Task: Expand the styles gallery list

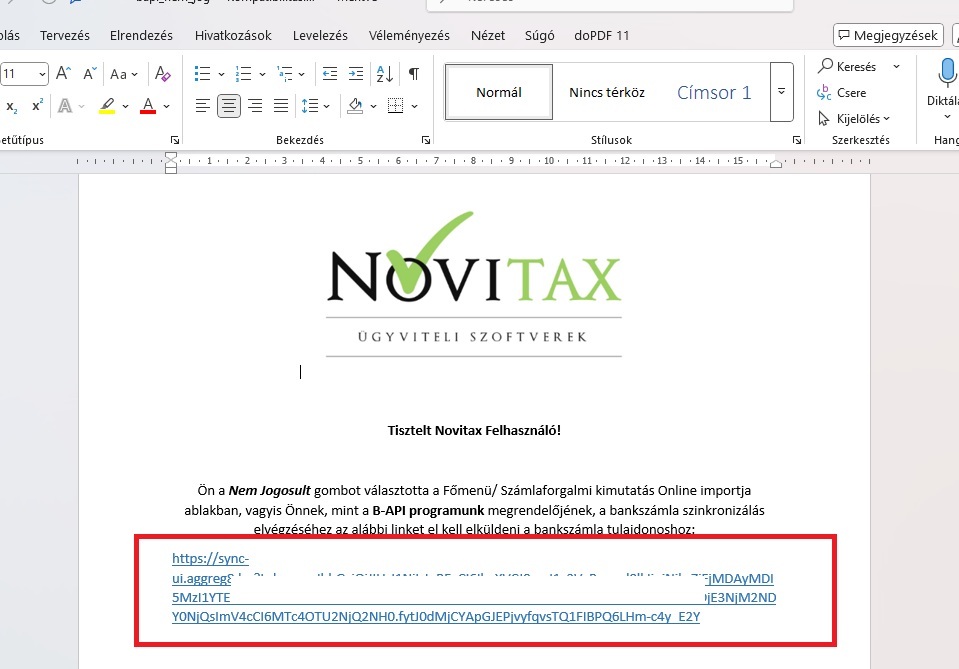Action: [x=781, y=92]
